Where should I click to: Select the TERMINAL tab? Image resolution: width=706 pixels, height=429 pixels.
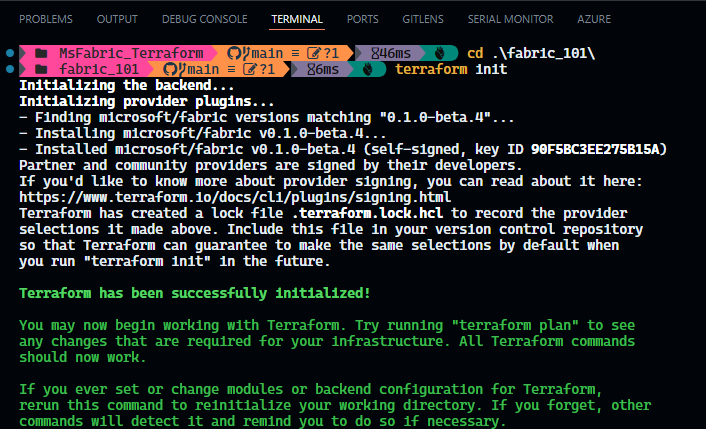coord(297,19)
